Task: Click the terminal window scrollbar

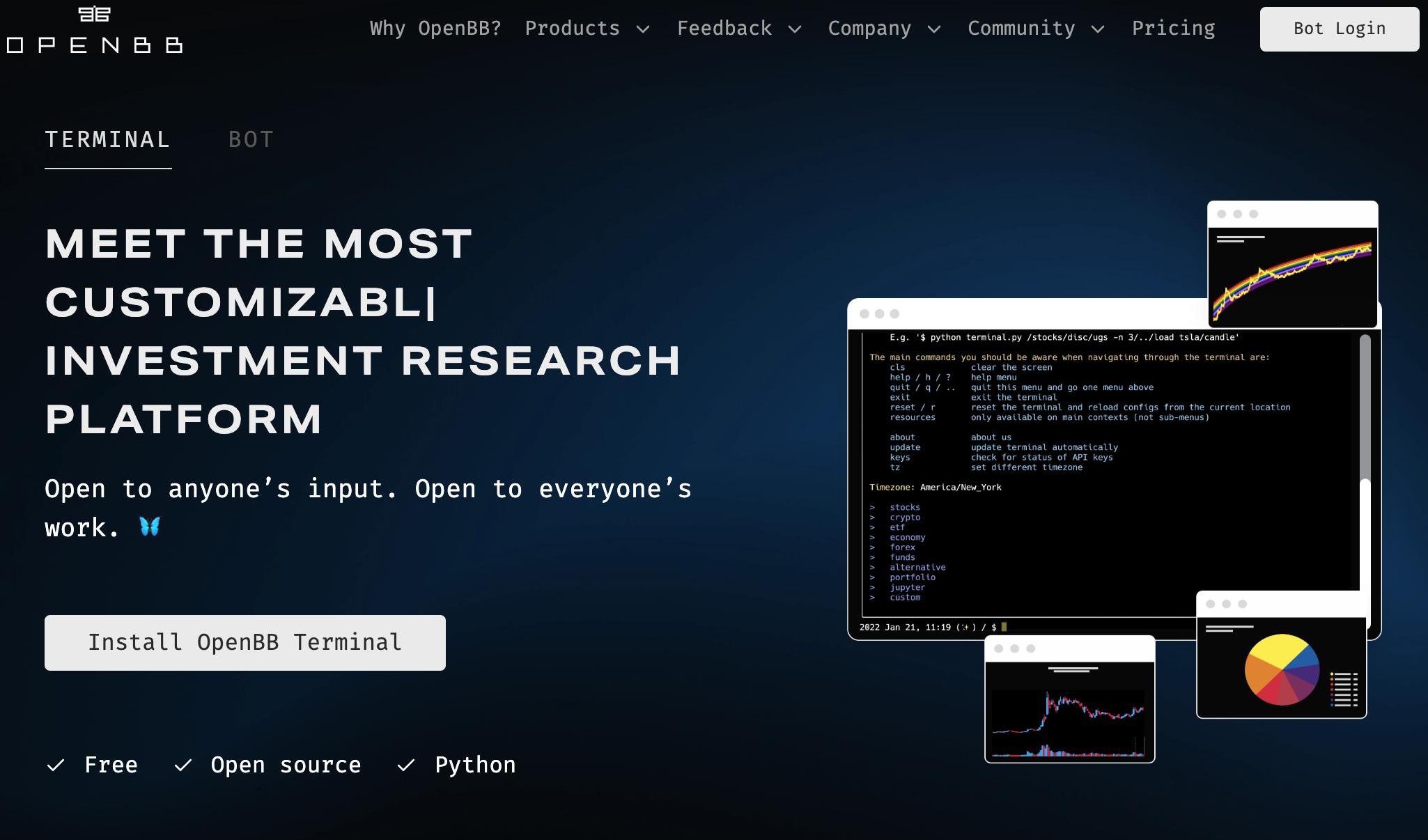Action: tap(1365, 407)
